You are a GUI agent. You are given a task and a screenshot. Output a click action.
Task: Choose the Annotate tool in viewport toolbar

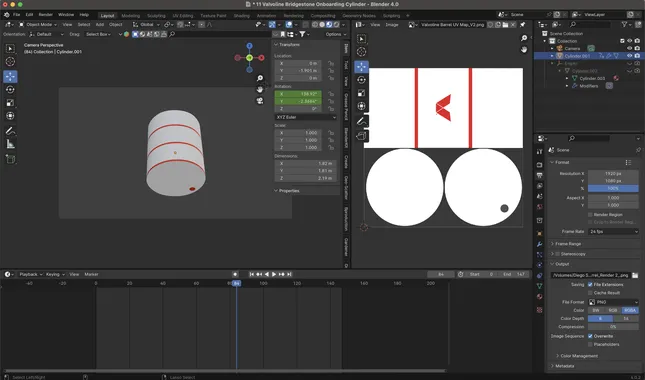[x=10, y=131]
